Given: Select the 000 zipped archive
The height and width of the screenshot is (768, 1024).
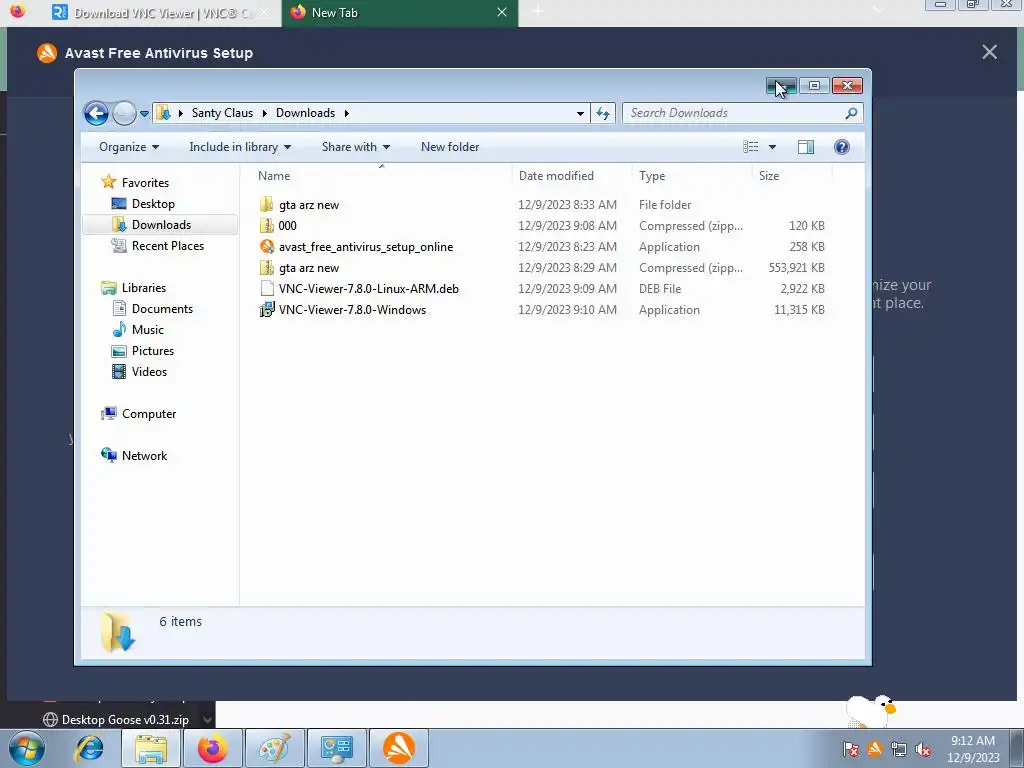Looking at the screenshot, I should click(x=287, y=226).
